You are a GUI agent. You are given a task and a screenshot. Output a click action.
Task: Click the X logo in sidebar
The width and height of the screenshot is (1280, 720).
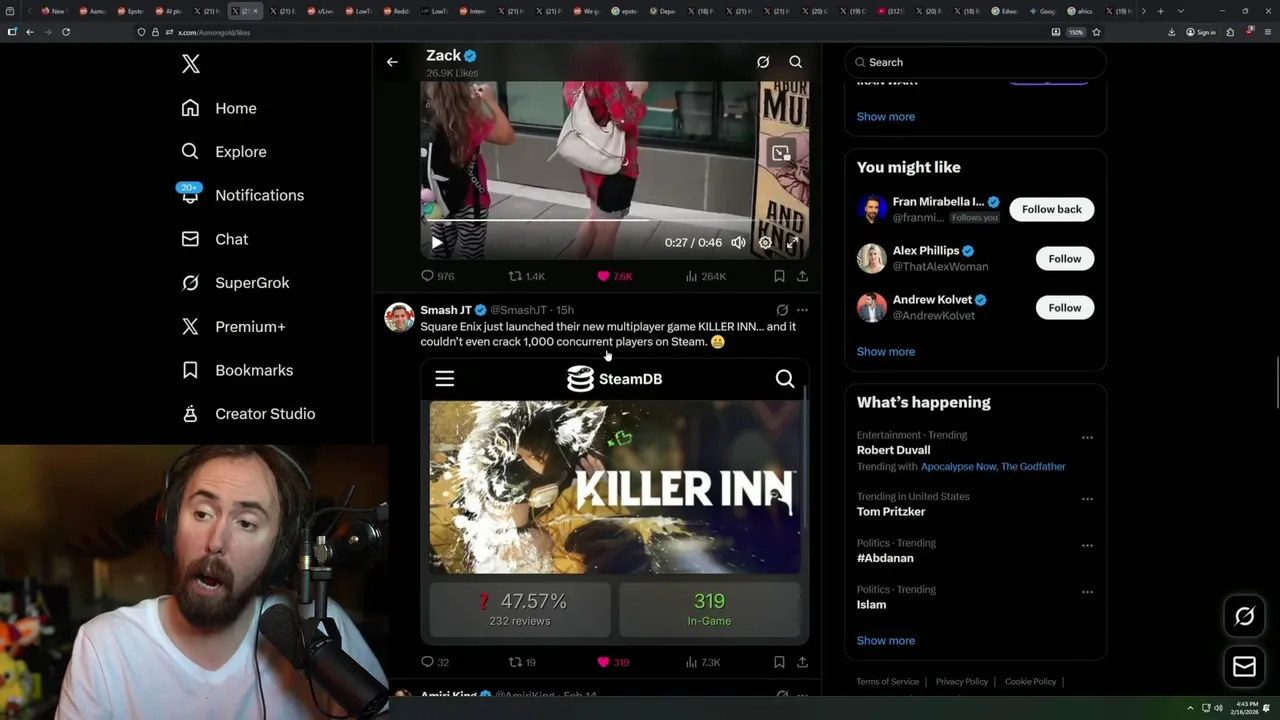coord(191,64)
